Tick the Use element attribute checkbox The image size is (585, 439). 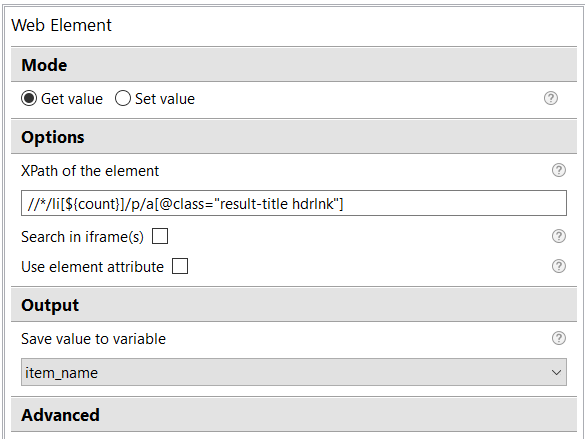click(180, 266)
